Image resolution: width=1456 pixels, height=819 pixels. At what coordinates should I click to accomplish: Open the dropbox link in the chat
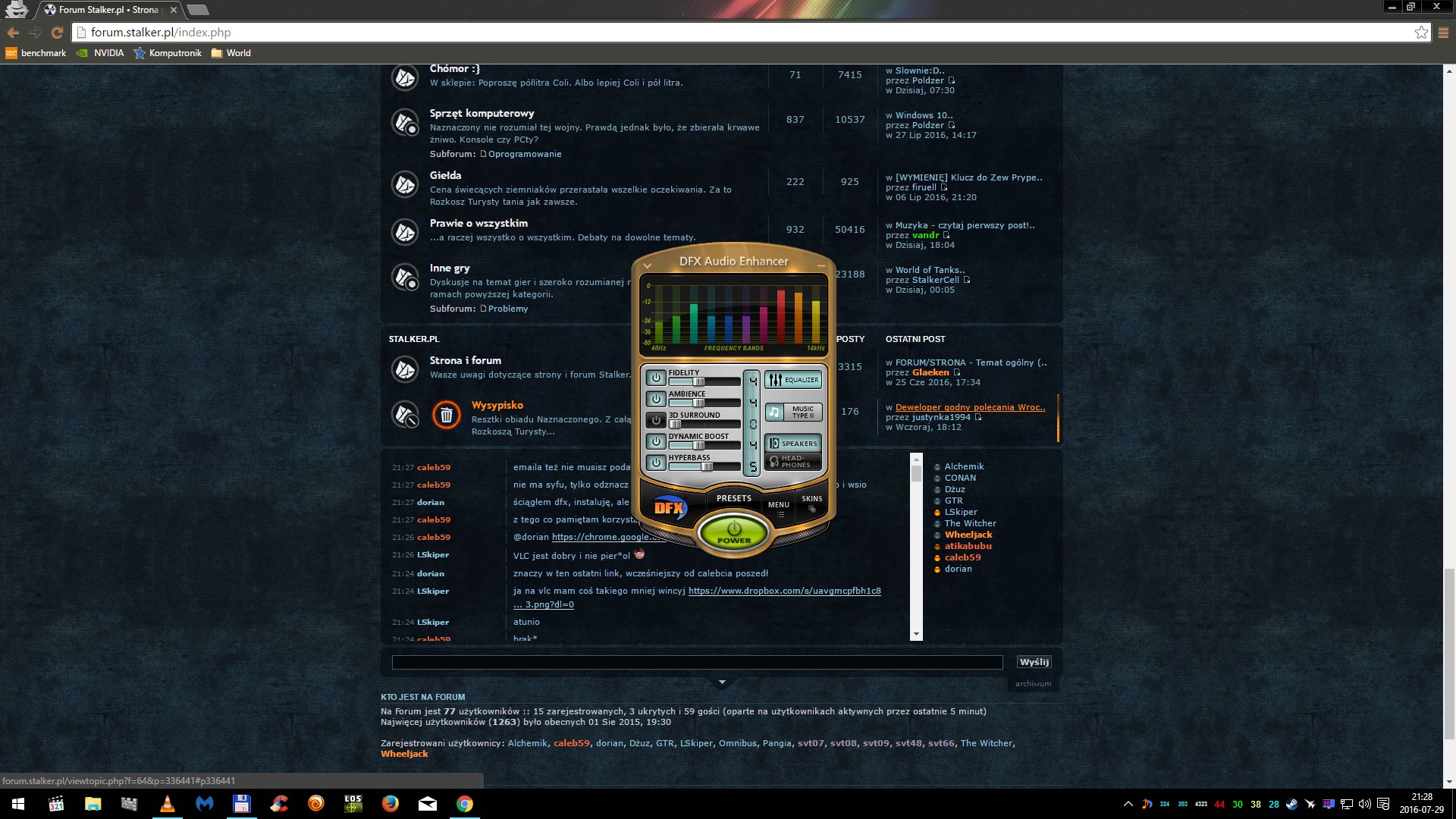[x=785, y=591]
